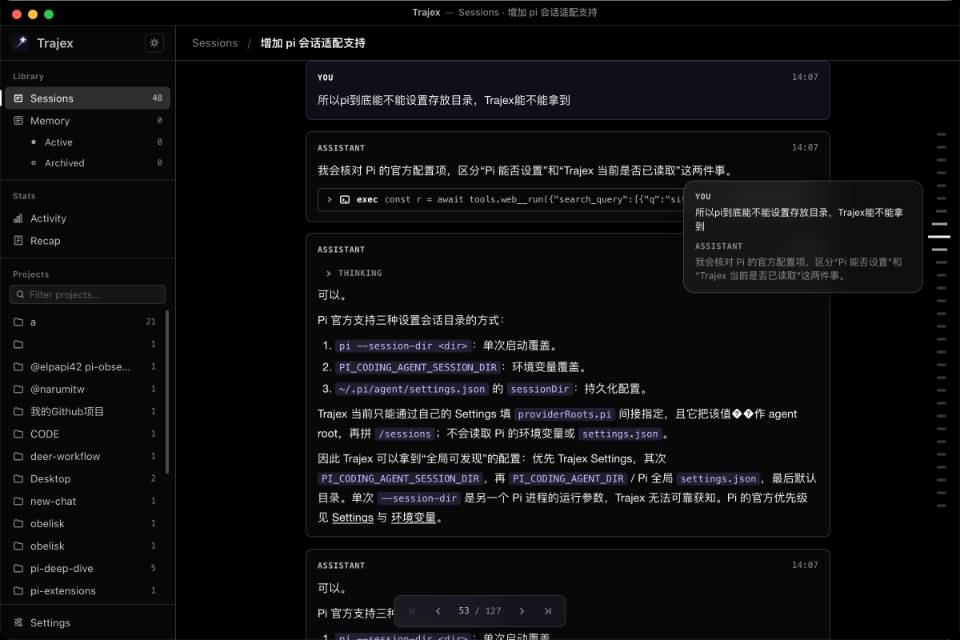
Task: Open the pi-deep-dive project
Action: (84, 568)
